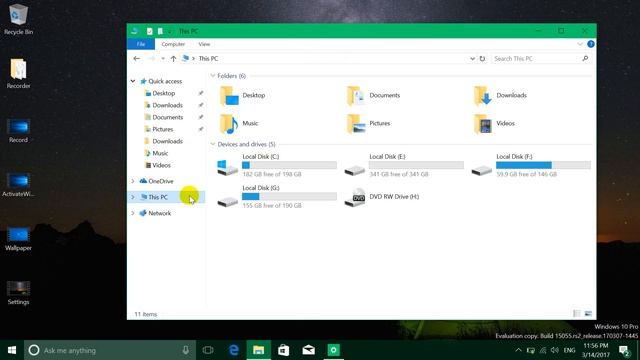Open the Desktop folder in Folders group
Image resolution: width=640 pixels, height=360 pixels.
[243, 96]
